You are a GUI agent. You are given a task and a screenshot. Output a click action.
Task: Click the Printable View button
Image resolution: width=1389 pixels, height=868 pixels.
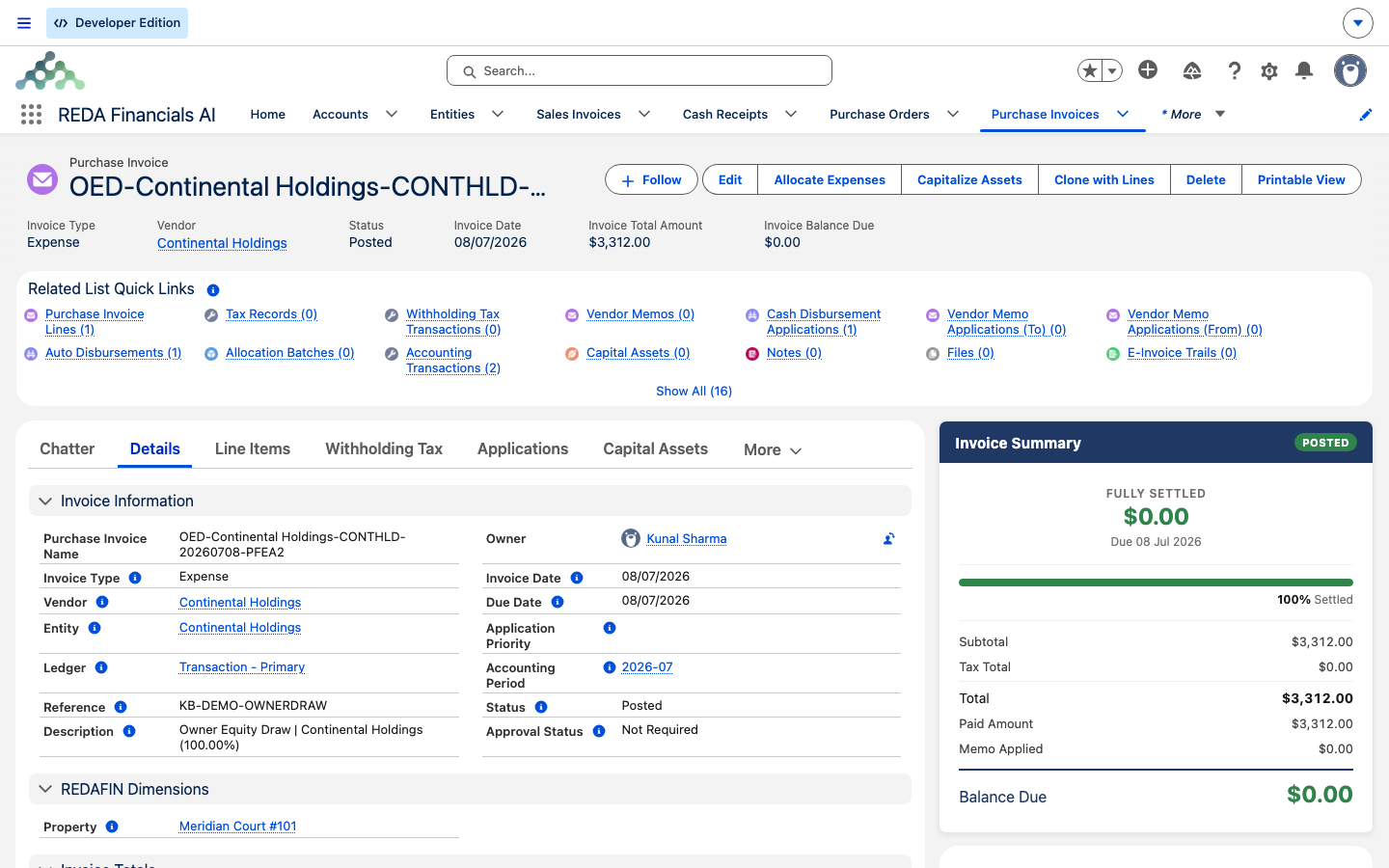[x=1301, y=179]
